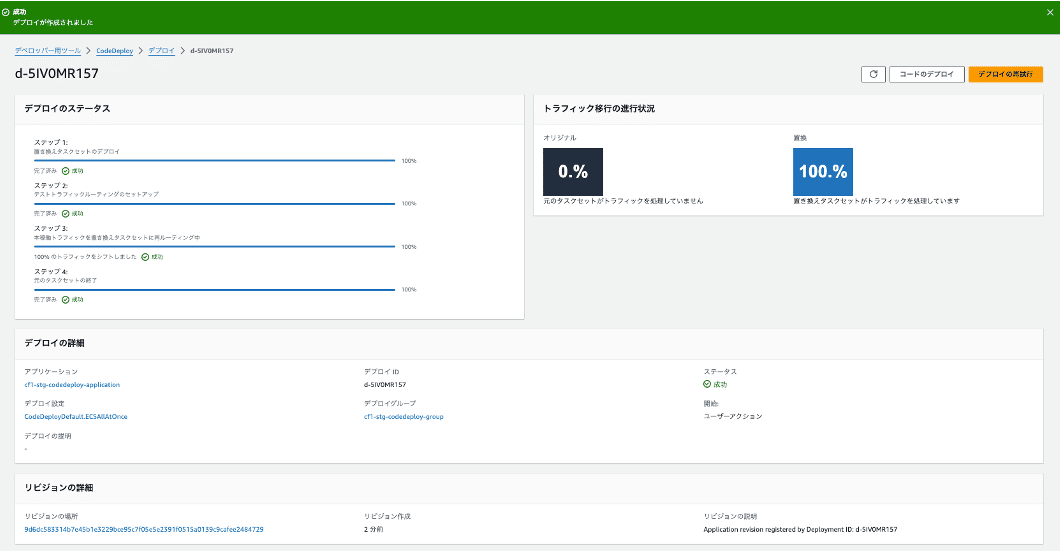Click success check icon under ステップ 2
The image size is (1060, 552).
[x=66, y=214]
